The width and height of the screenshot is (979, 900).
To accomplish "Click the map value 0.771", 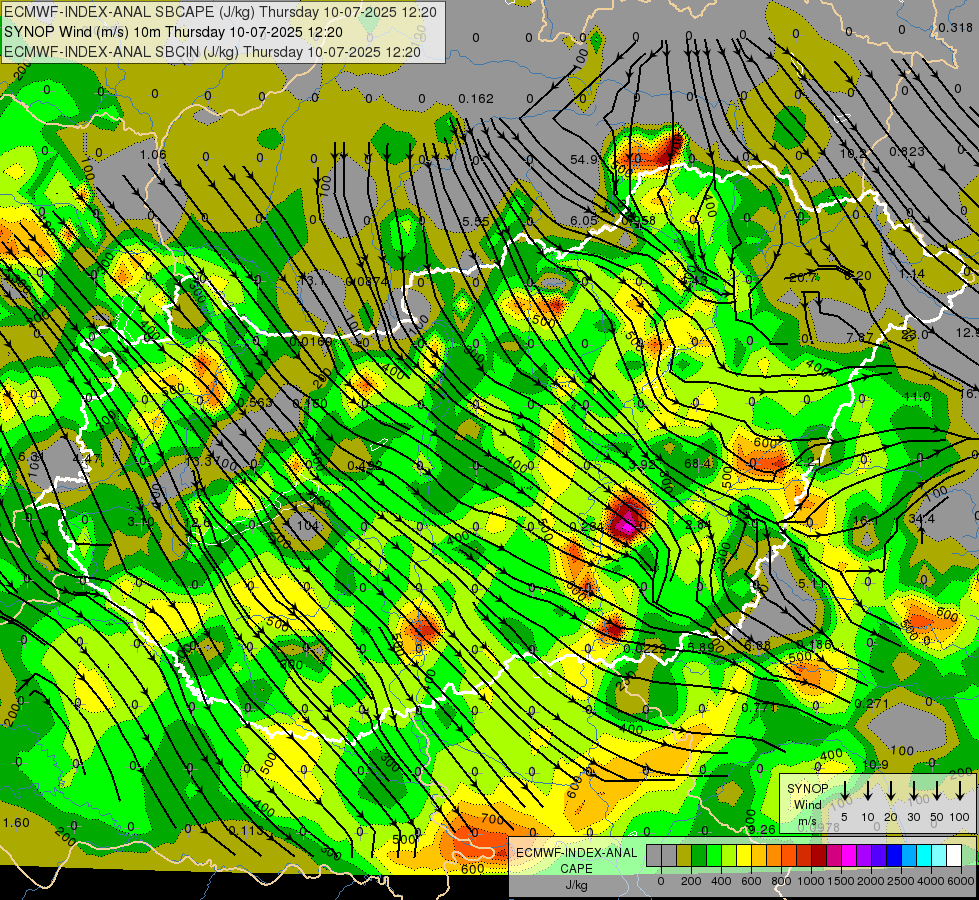I will 759,708.
